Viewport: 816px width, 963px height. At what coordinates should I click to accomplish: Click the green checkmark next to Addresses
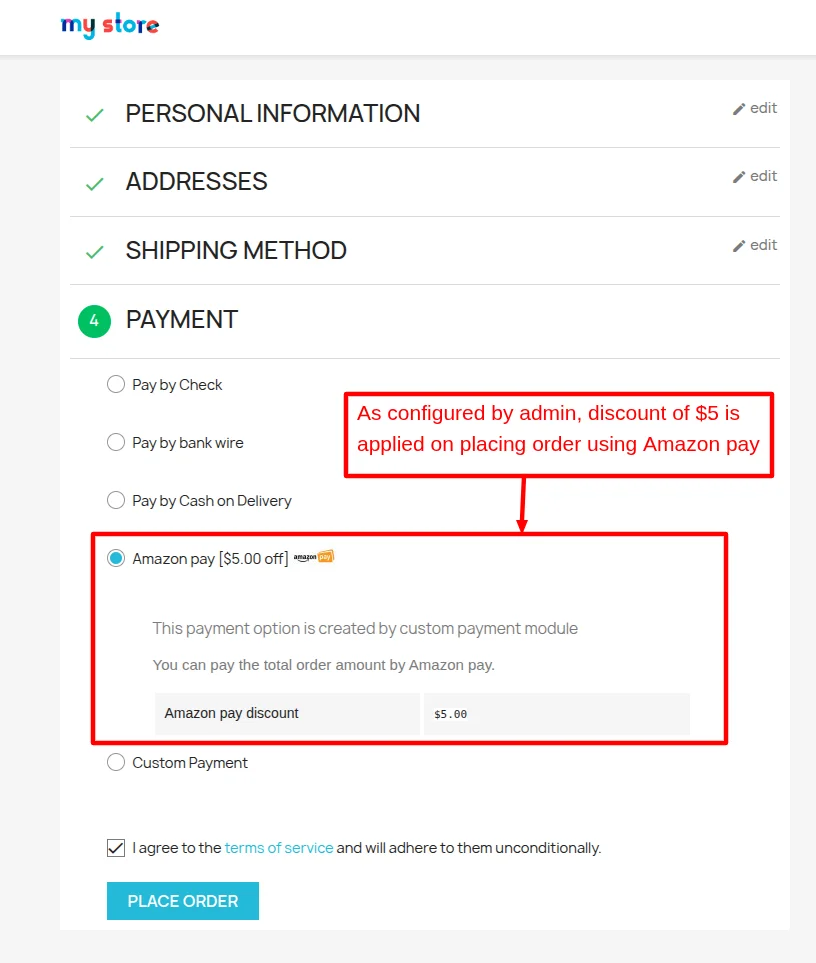(95, 184)
